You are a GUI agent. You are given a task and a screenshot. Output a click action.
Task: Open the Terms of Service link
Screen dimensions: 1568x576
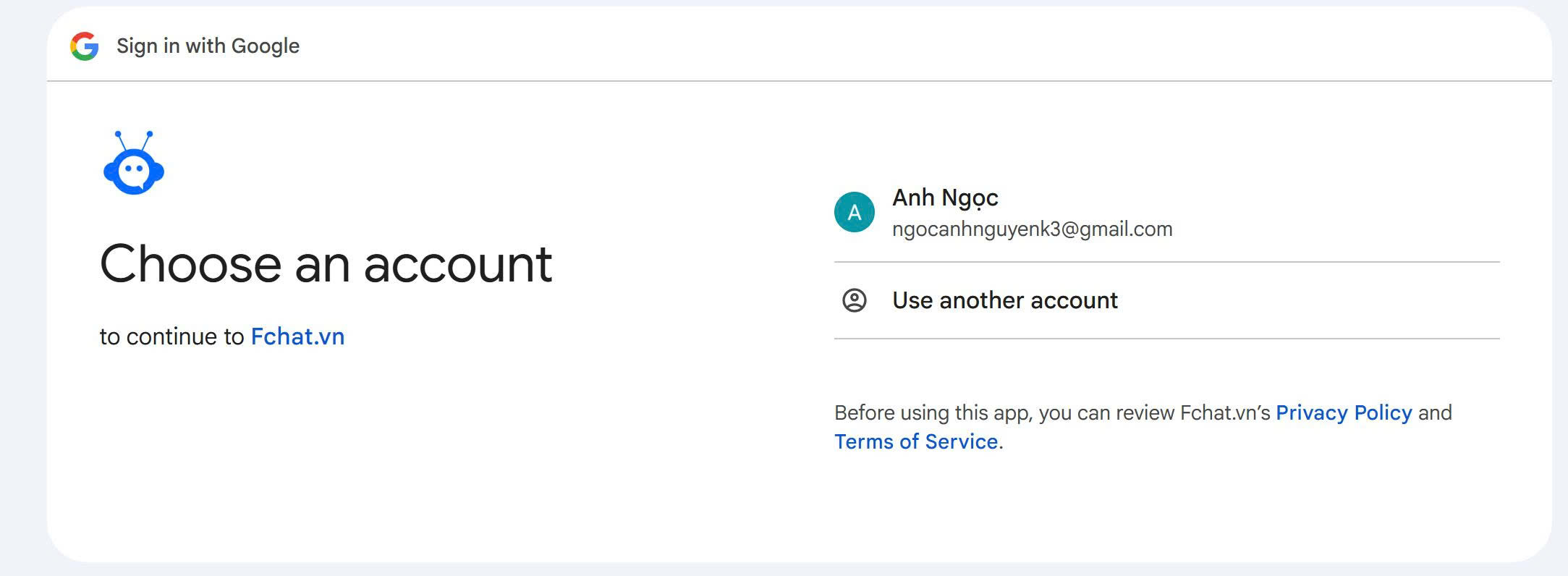[x=916, y=441]
